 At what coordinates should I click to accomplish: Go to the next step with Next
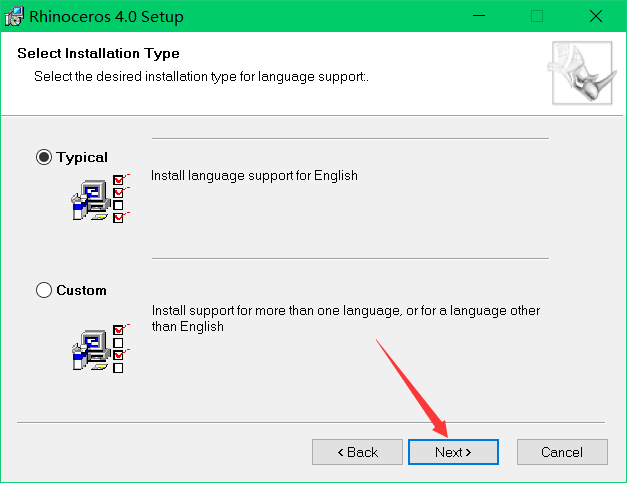click(x=452, y=452)
